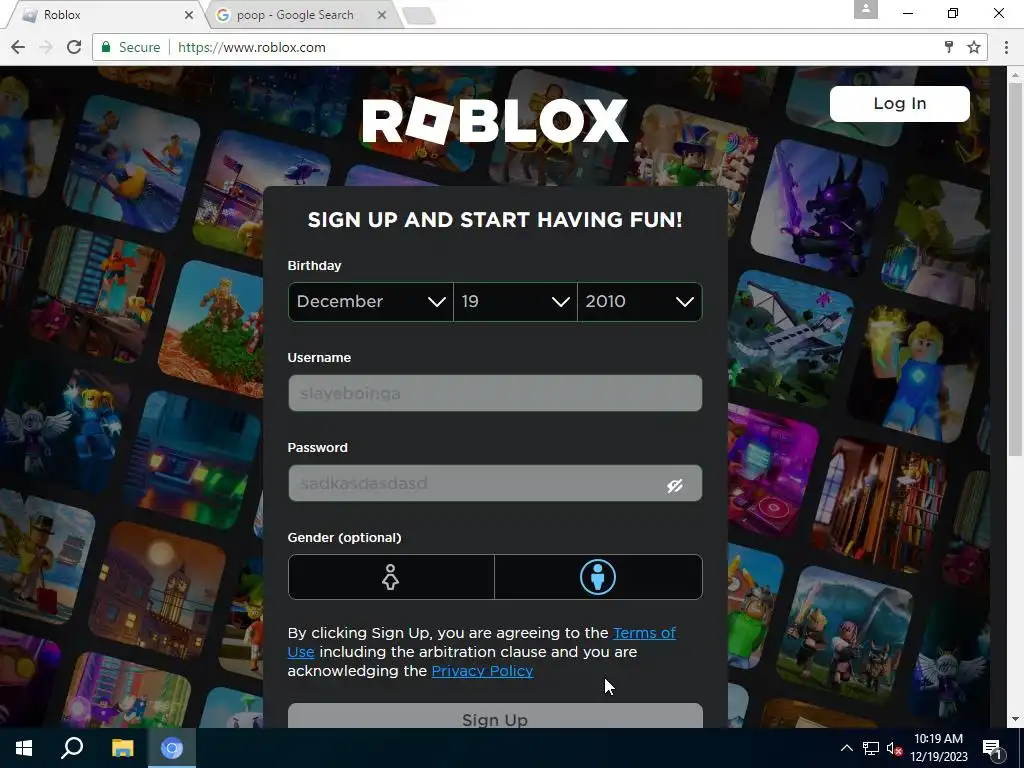The width and height of the screenshot is (1024, 768).
Task: Click the saved password key icon
Action: point(949,47)
